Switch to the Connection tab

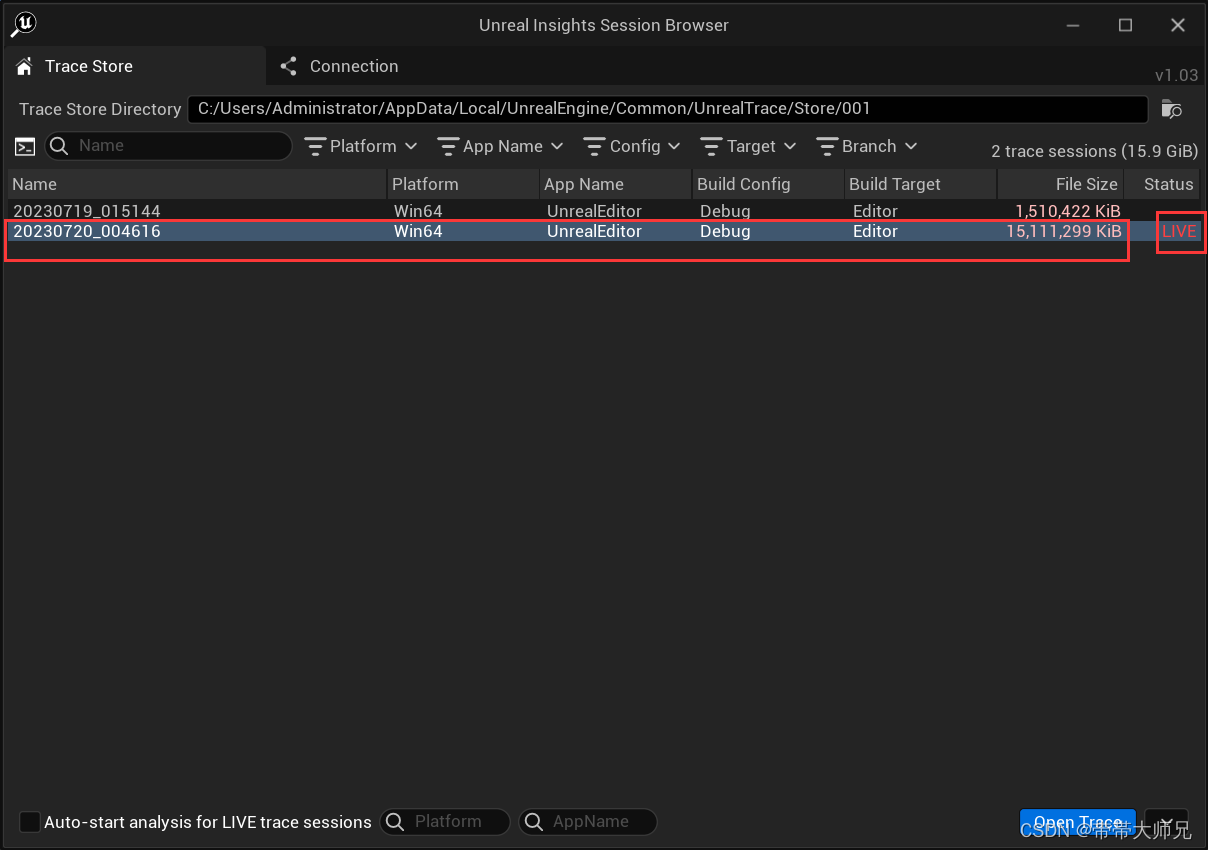coord(340,66)
